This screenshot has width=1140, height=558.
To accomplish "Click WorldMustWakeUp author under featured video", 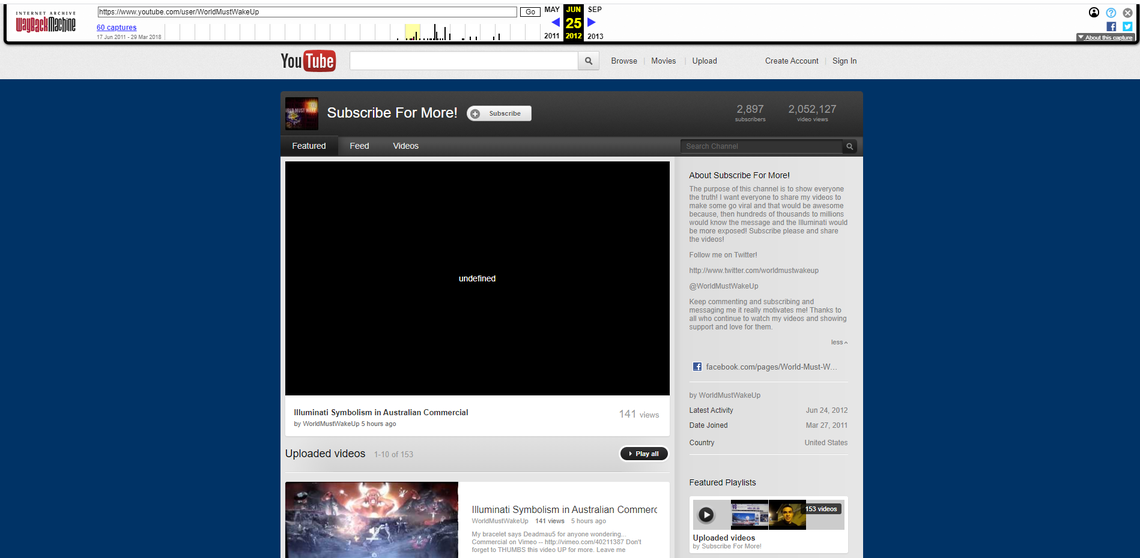I will click(x=331, y=423).
